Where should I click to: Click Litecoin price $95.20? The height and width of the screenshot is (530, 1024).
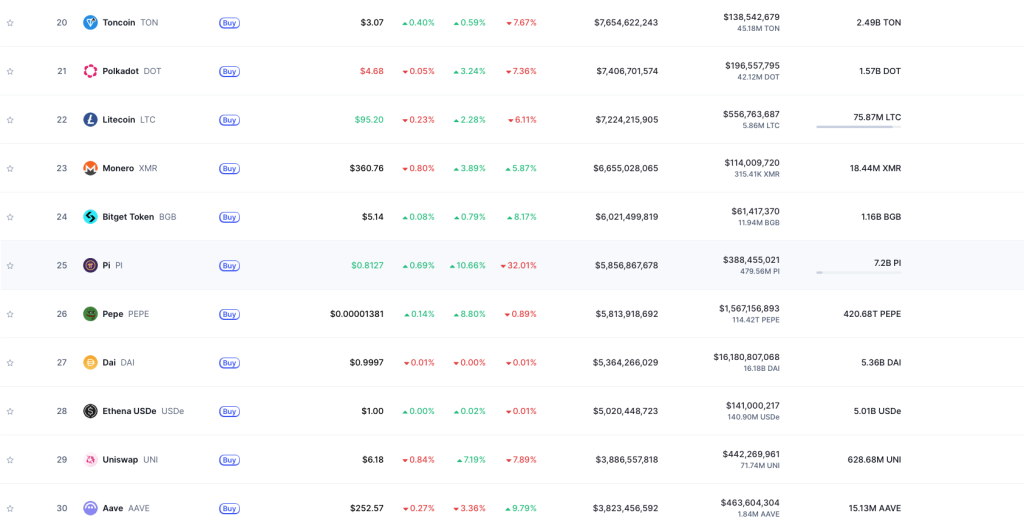click(369, 120)
